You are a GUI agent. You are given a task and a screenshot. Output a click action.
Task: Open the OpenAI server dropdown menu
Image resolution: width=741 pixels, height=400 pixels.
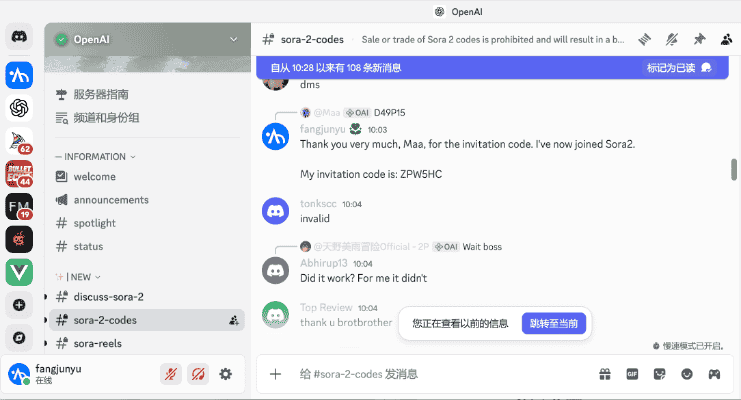234,39
